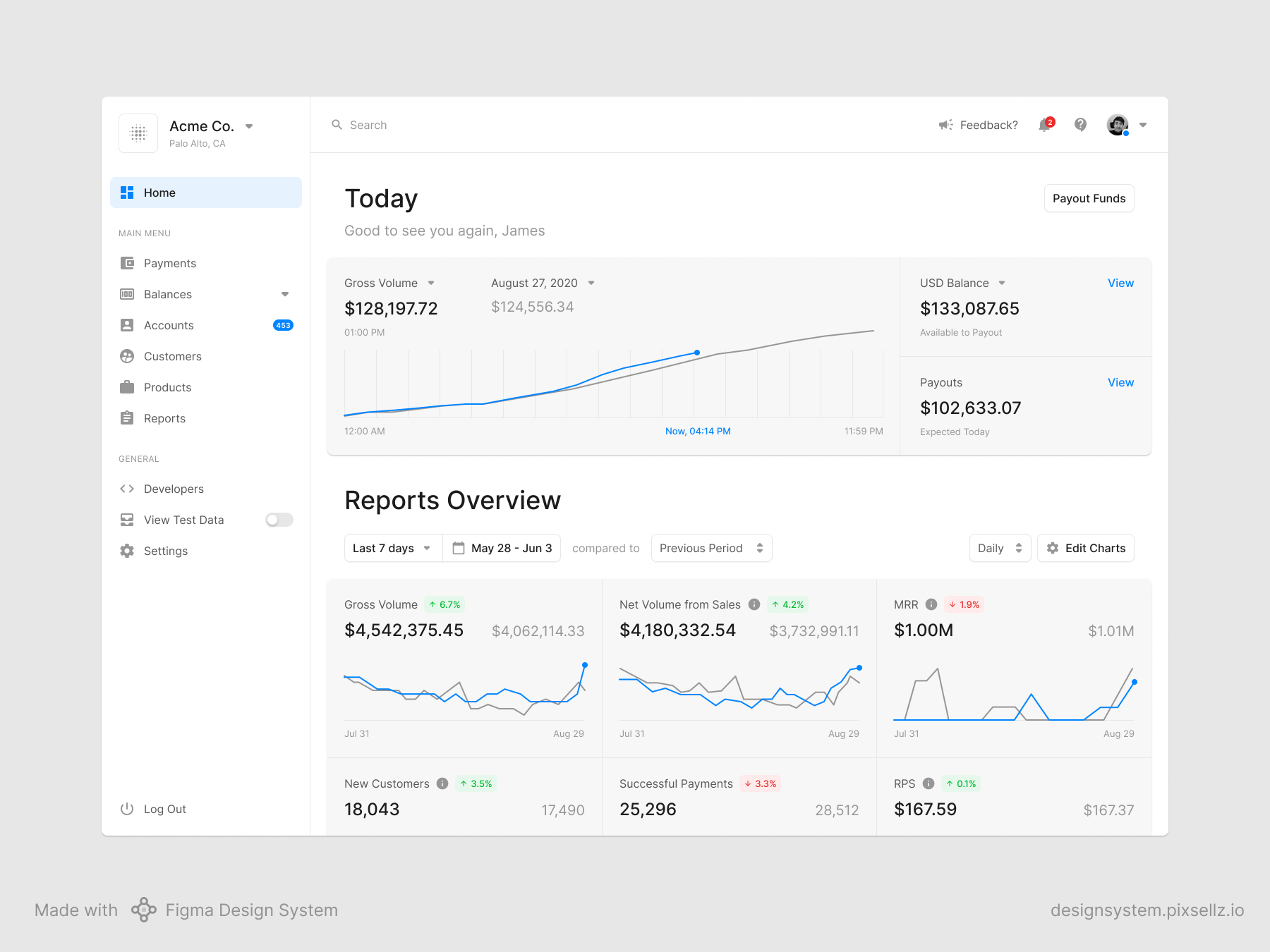The height and width of the screenshot is (952, 1270).
Task: Expand the Previous Period comparison selector
Action: pos(710,548)
